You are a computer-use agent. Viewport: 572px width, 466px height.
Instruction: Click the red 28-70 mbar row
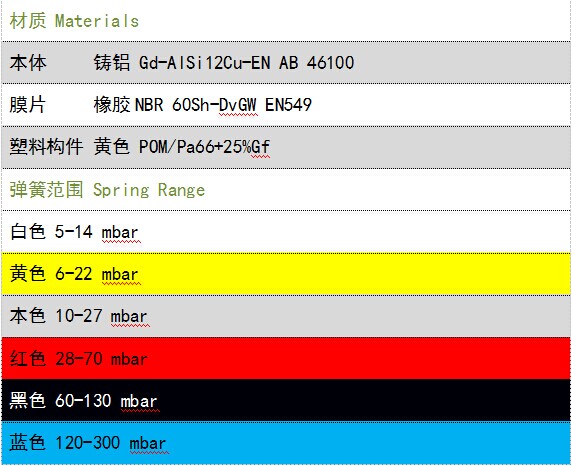click(x=286, y=358)
